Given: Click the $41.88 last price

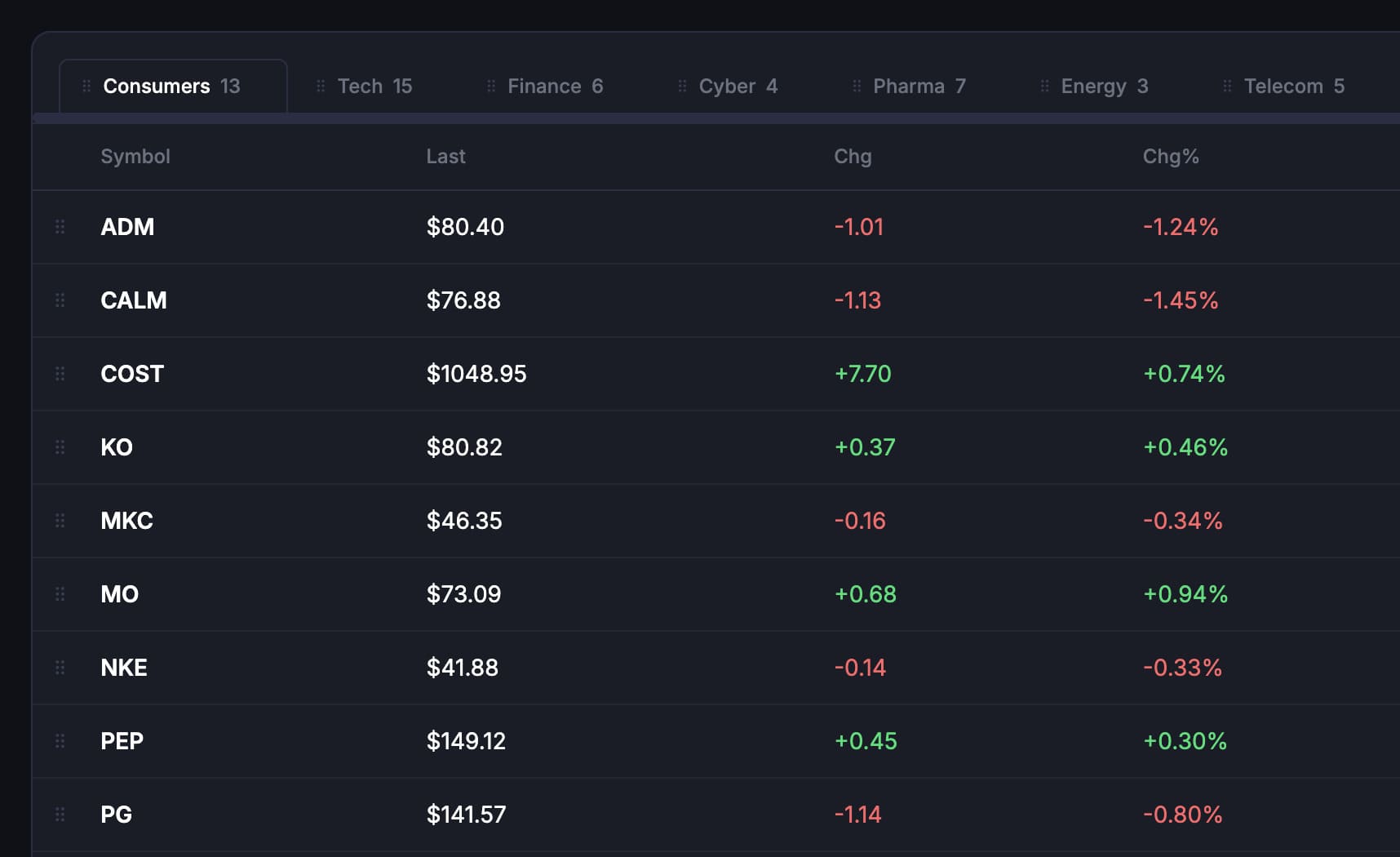Looking at the screenshot, I should (x=463, y=668).
